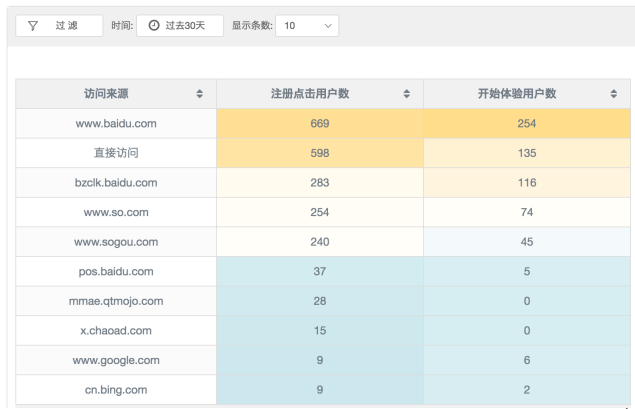The height and width of the screenshot is (409, 635).
Task: Click the 显示条数: label
Action: coord(252,26)
